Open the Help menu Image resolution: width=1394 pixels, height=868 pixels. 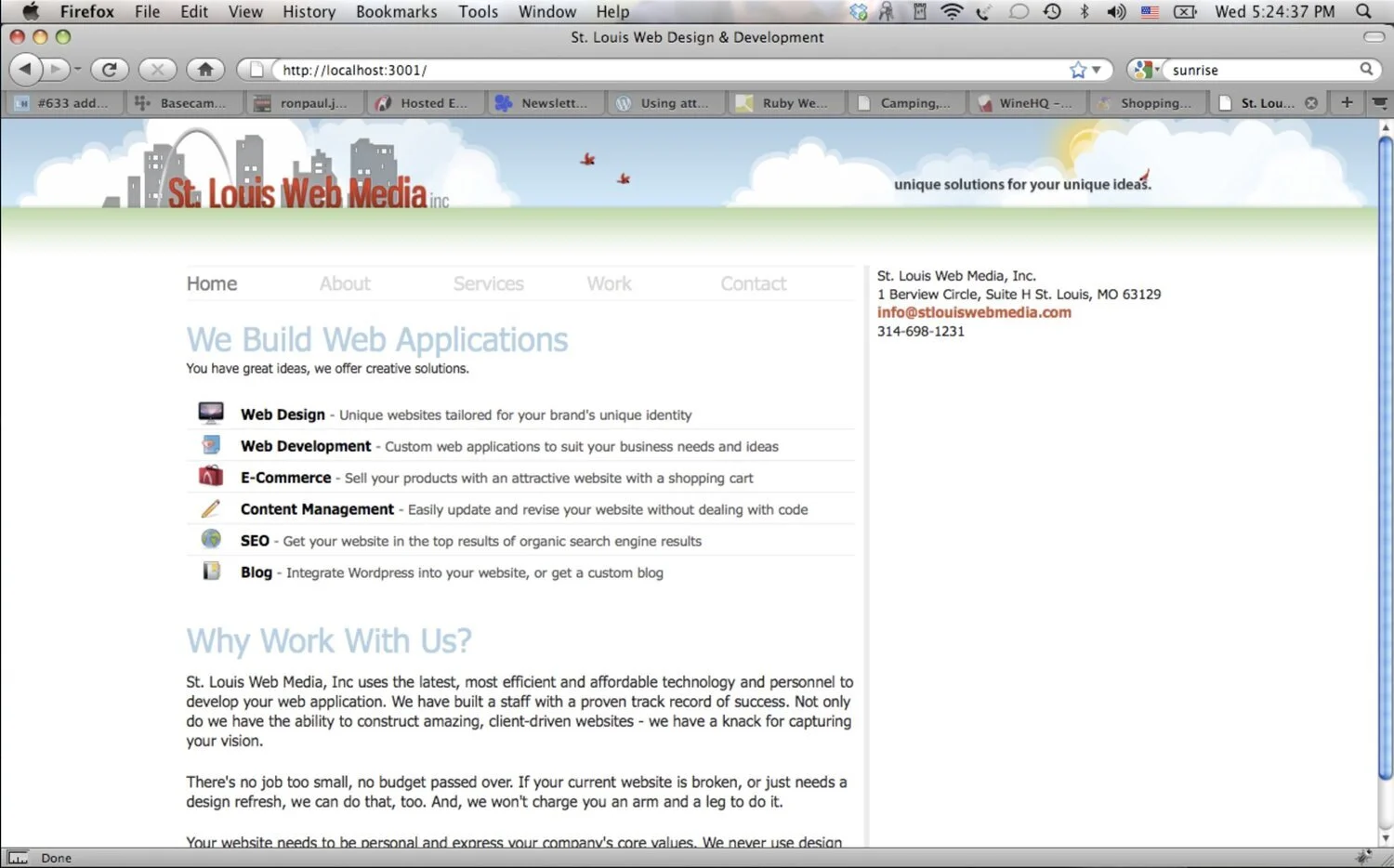tap(612, 11)
